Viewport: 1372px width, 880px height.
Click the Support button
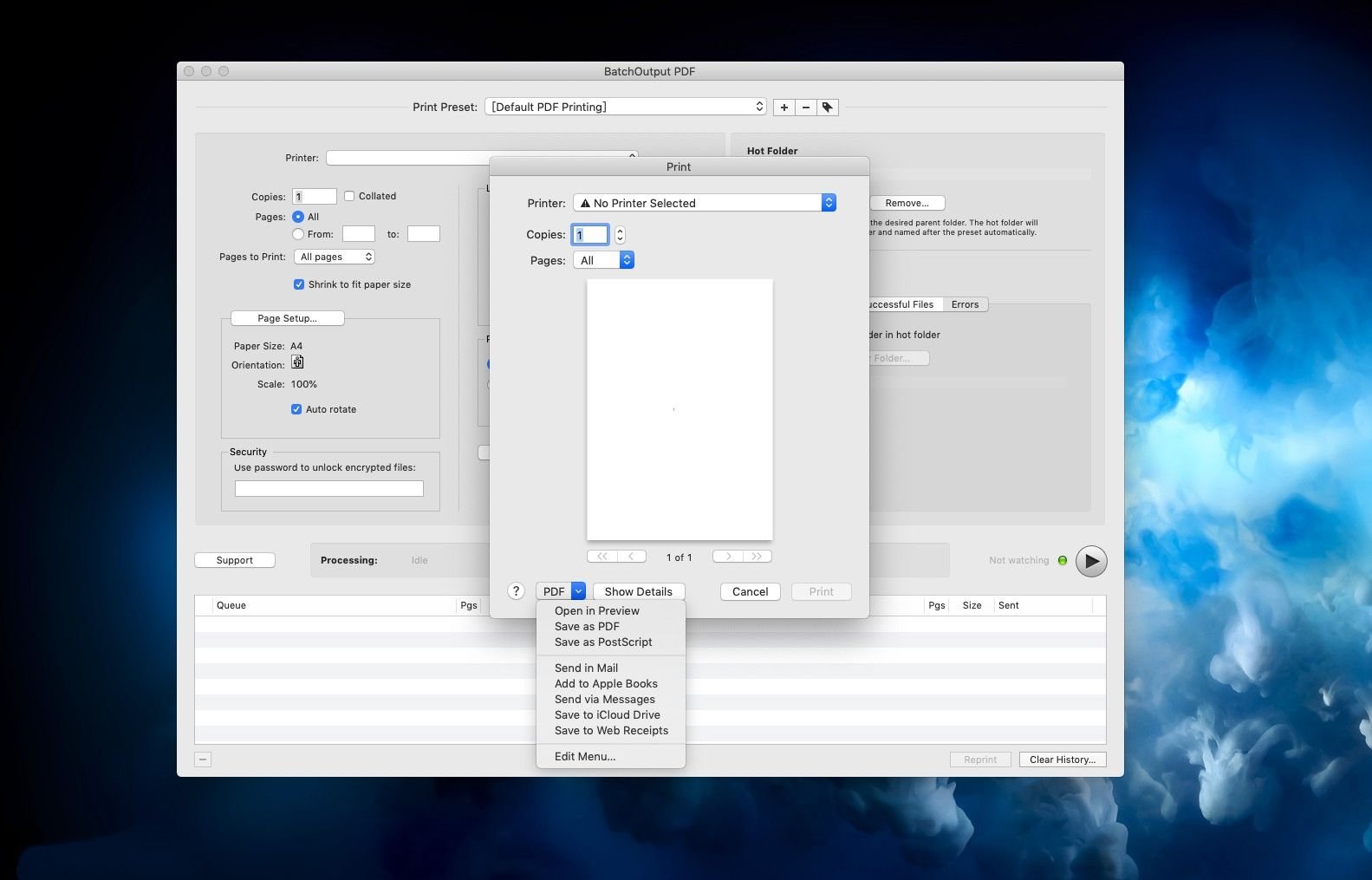[235, 560]
